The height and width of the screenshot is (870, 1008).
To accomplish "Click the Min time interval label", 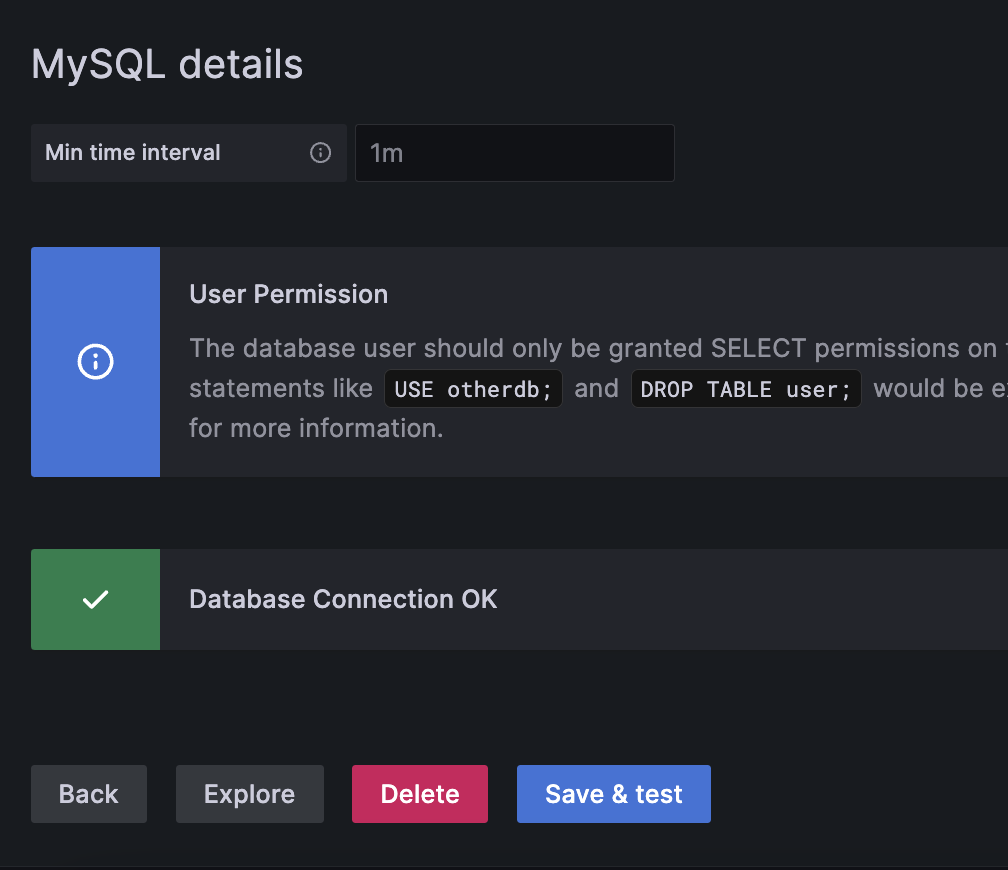I will pyautogui.click(x=132, y=152).
